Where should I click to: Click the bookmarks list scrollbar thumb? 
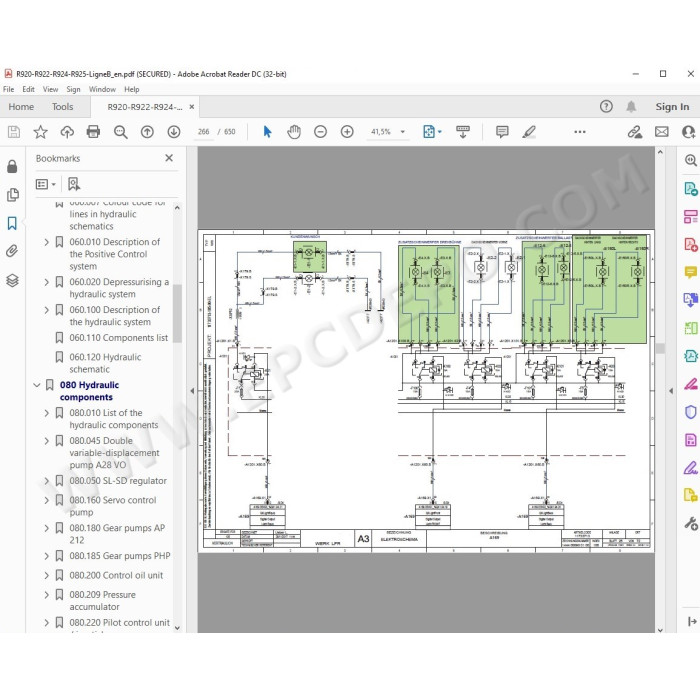pos(177,313)
